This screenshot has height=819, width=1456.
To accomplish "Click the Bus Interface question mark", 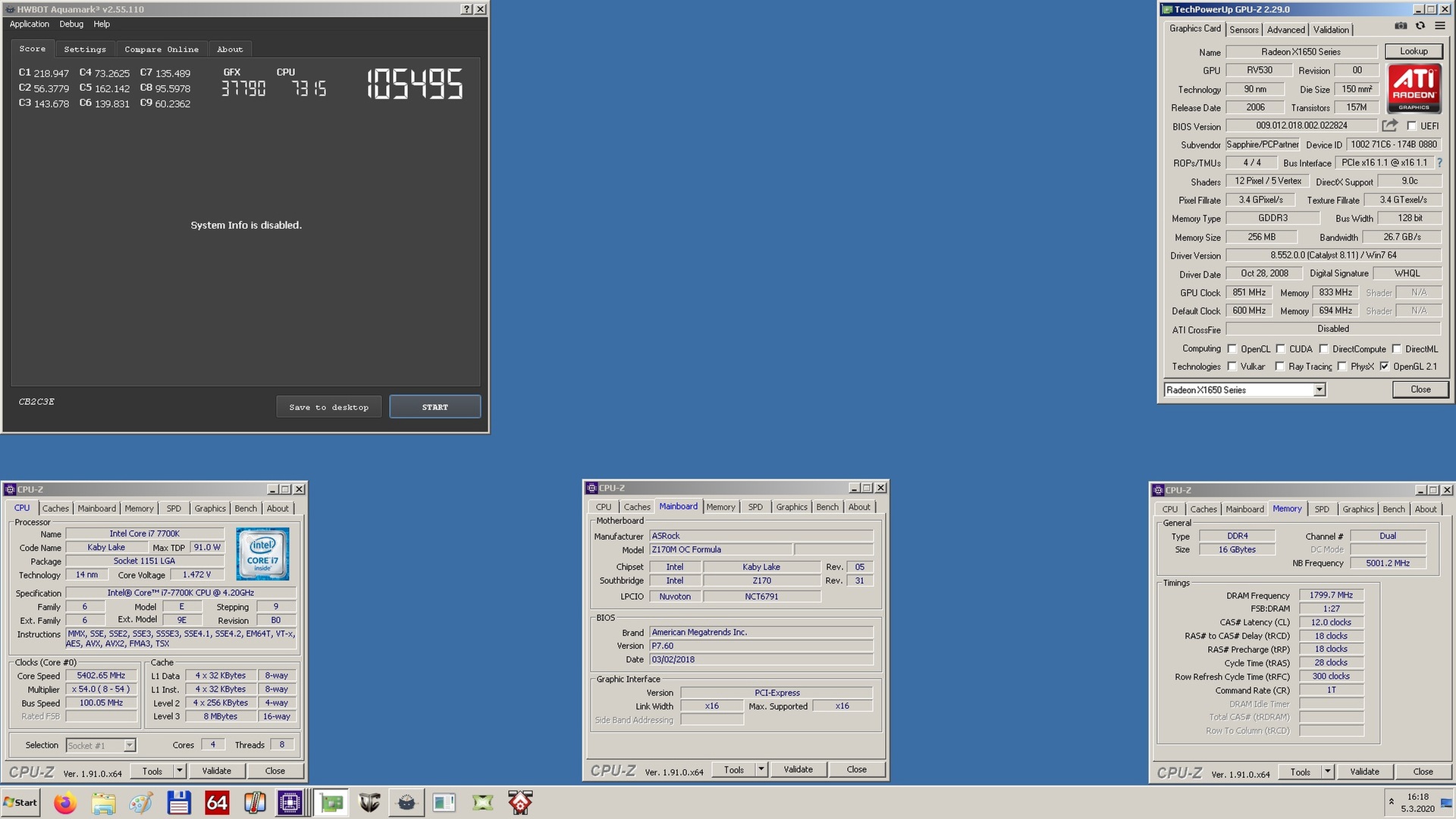I will [1439, 162].
